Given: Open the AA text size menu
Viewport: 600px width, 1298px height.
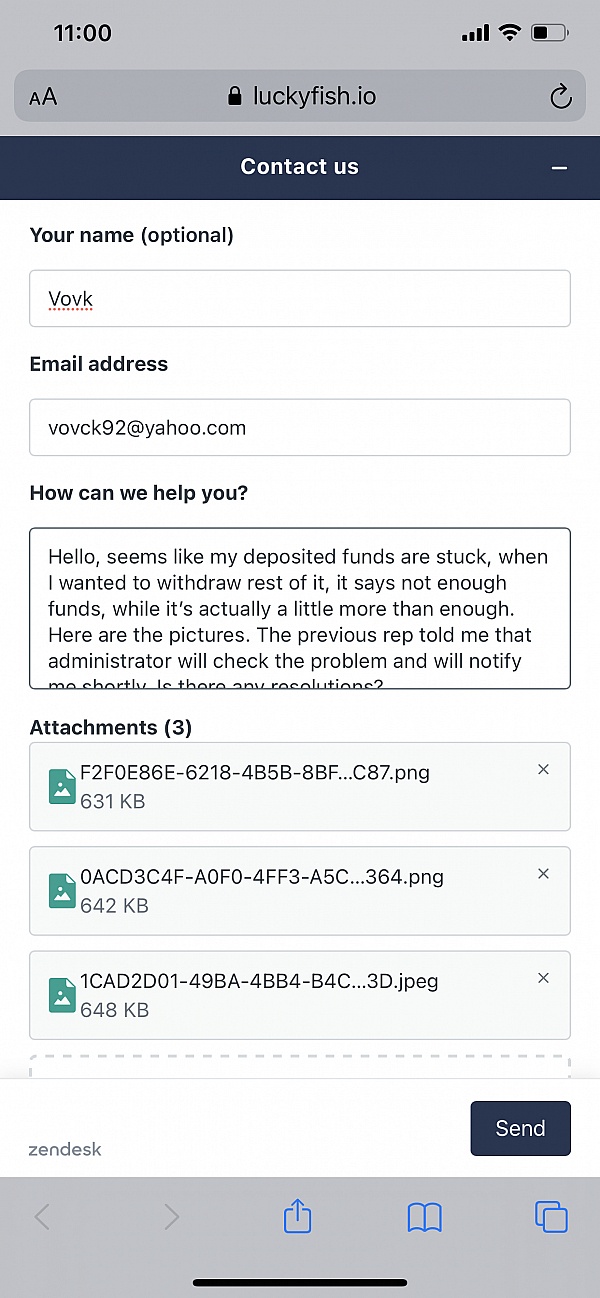Looking at the screenshot, I should pyautogui.click(x=43, y=97).
